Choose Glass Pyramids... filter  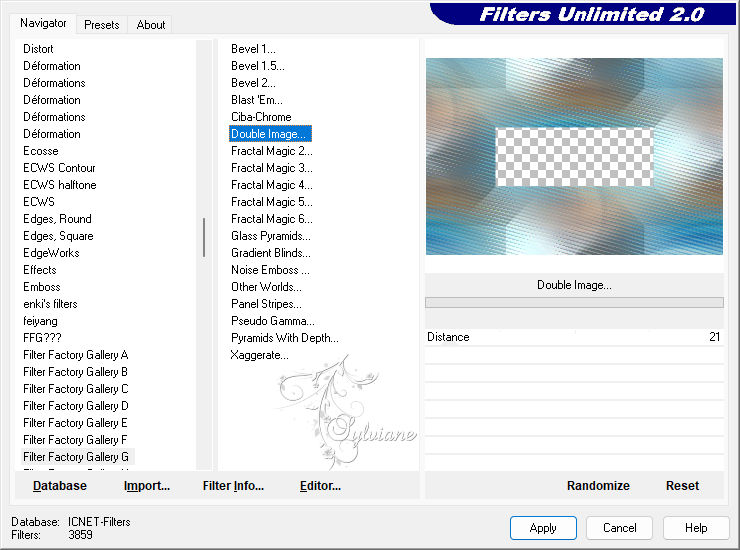pyautogui.click(x=270, y=236)
